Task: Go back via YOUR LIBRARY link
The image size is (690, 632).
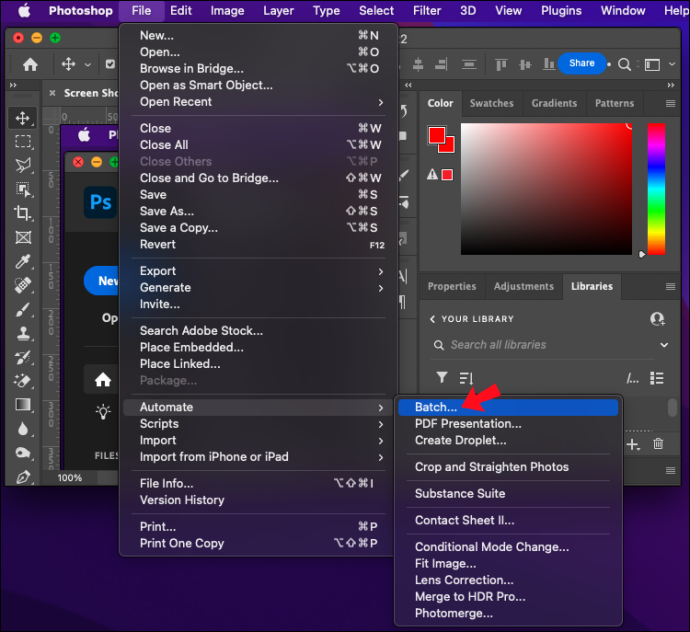Action: click(x=472, y=319)
